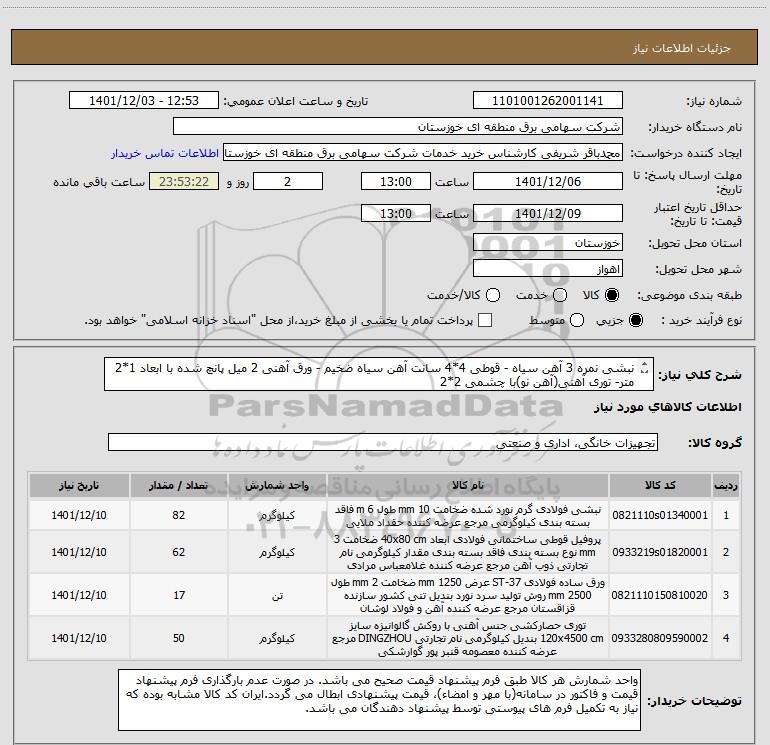
Task: Click the buyer notes text box
Action: click(380, 699)
